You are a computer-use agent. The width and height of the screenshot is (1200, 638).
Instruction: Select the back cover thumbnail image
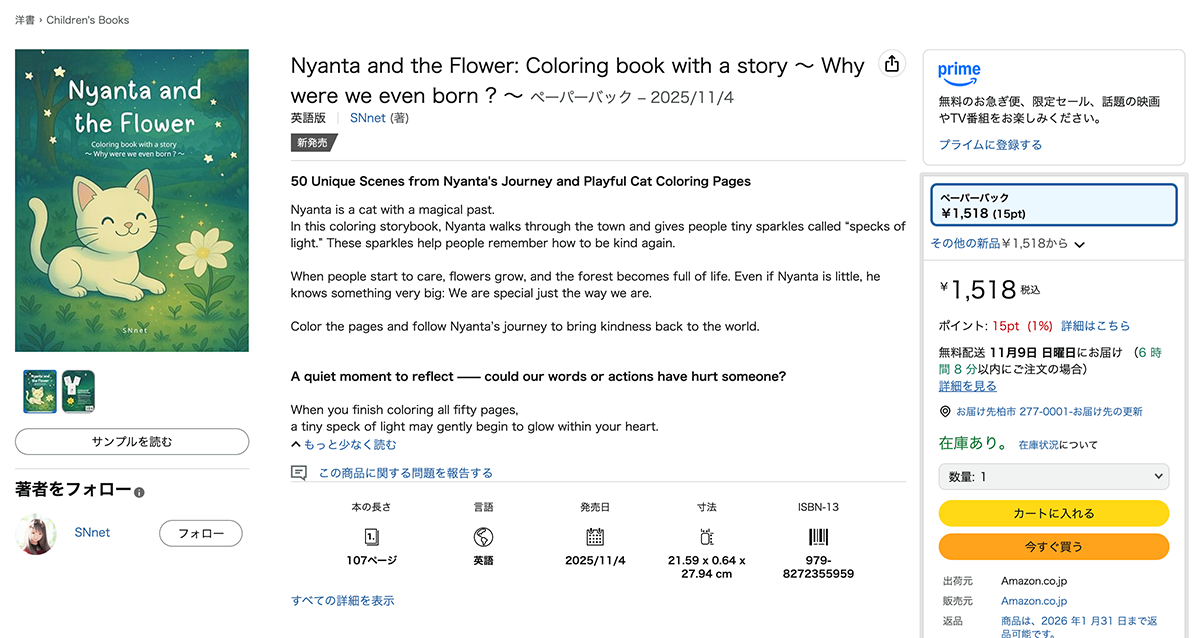coord(78,391)
